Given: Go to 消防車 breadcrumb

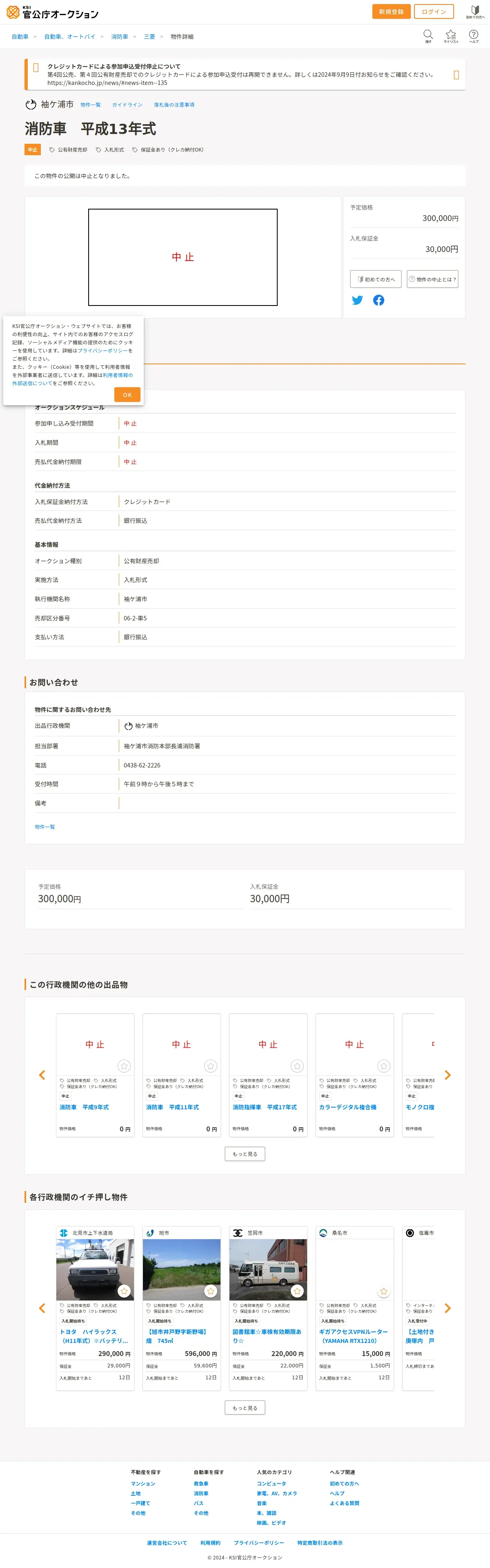Looking at the screenshot, I should pos(119,37).
